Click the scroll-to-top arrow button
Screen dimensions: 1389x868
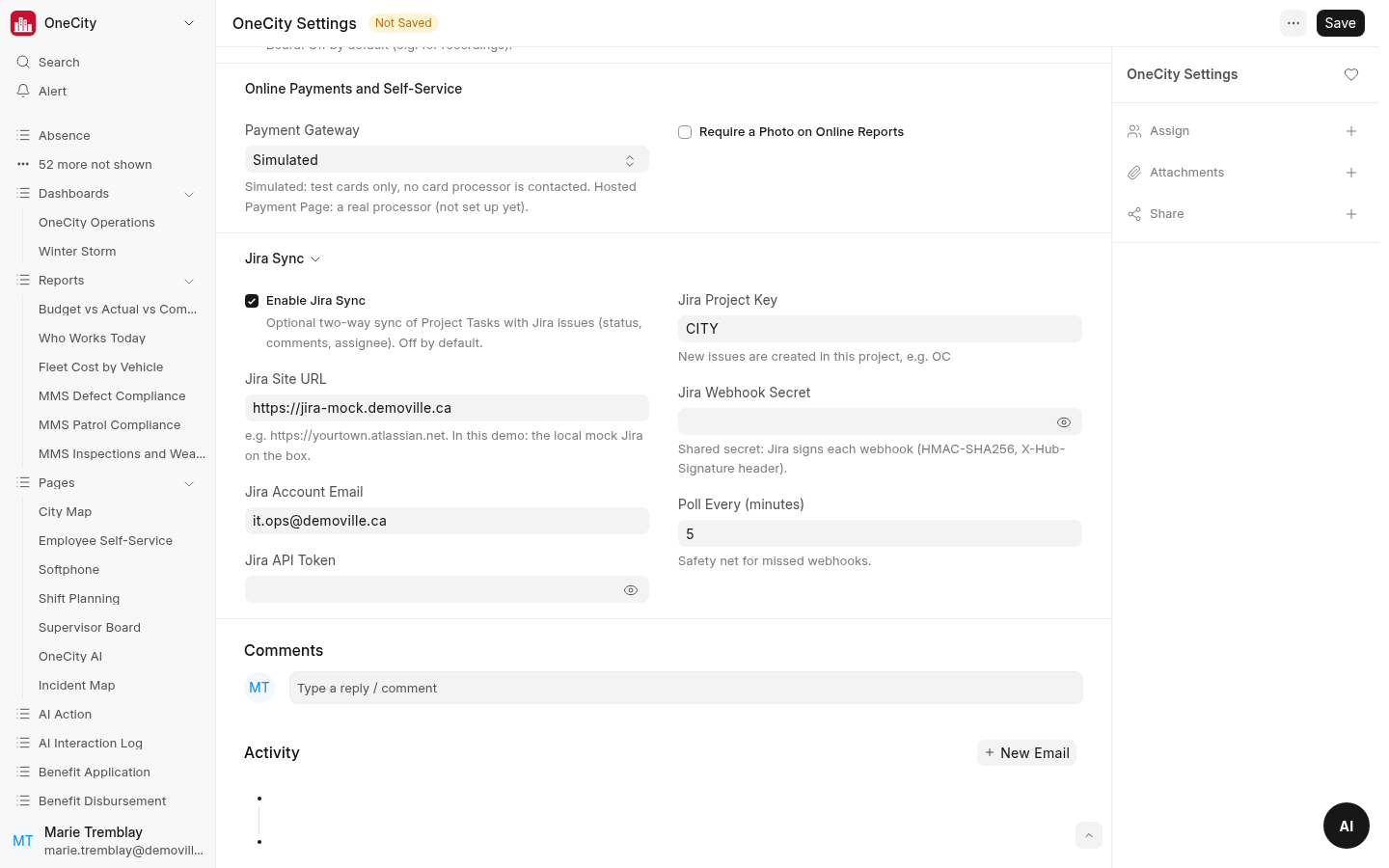(x=1089, y=835)
